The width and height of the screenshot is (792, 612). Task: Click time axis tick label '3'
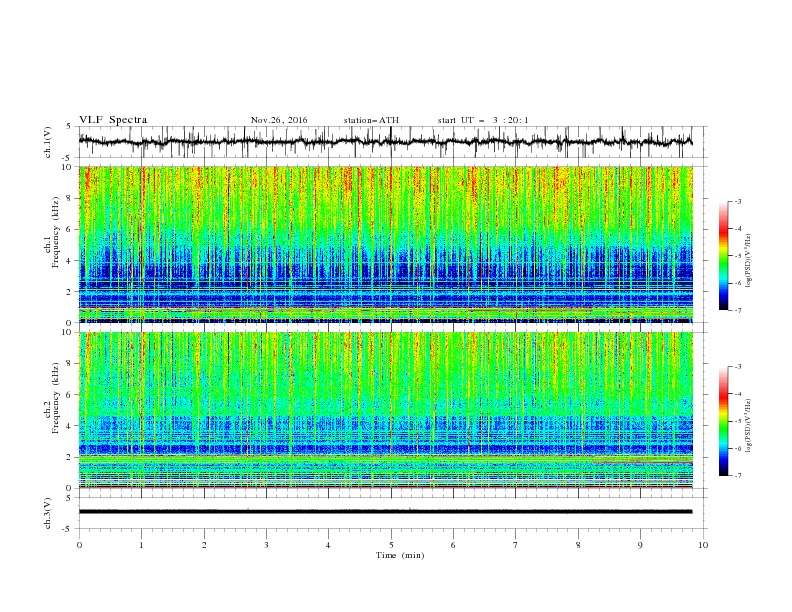266,545
